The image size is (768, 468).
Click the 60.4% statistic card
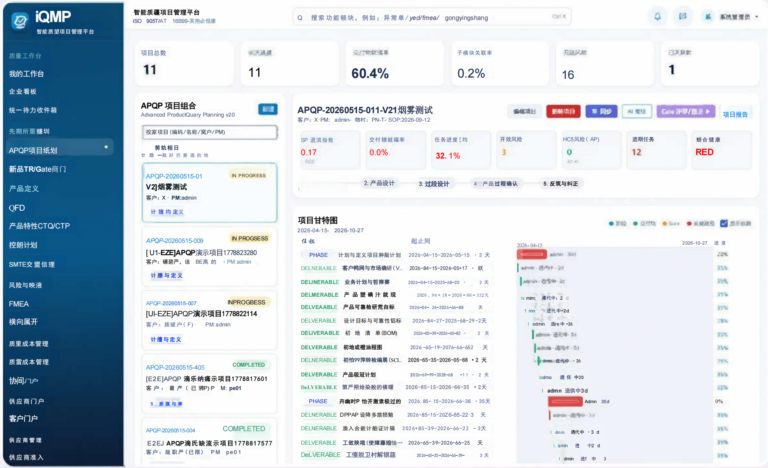[x=394, y=64]
